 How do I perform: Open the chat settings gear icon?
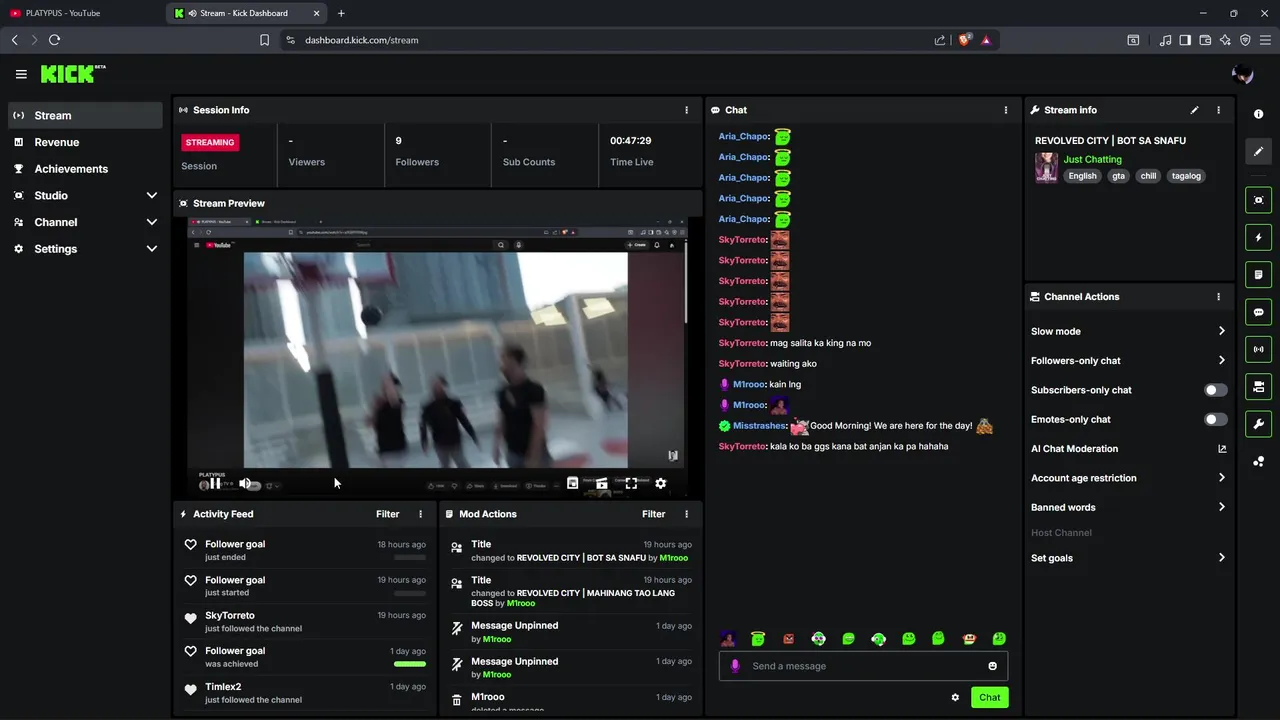coord(955,698)
